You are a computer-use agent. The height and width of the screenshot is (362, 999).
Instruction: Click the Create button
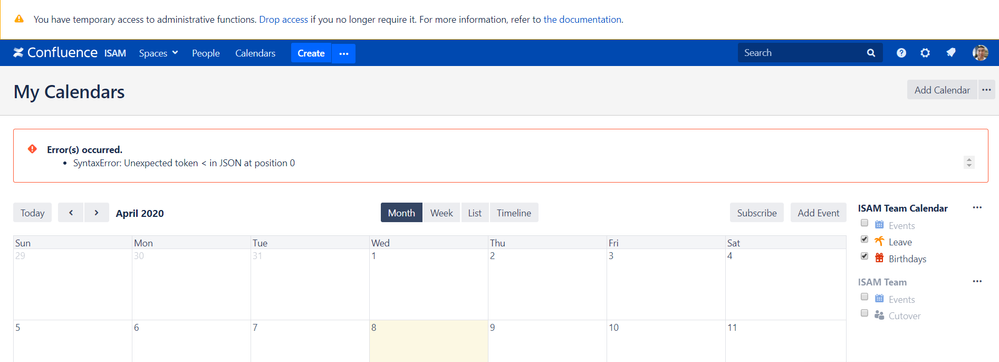[312, 54]
